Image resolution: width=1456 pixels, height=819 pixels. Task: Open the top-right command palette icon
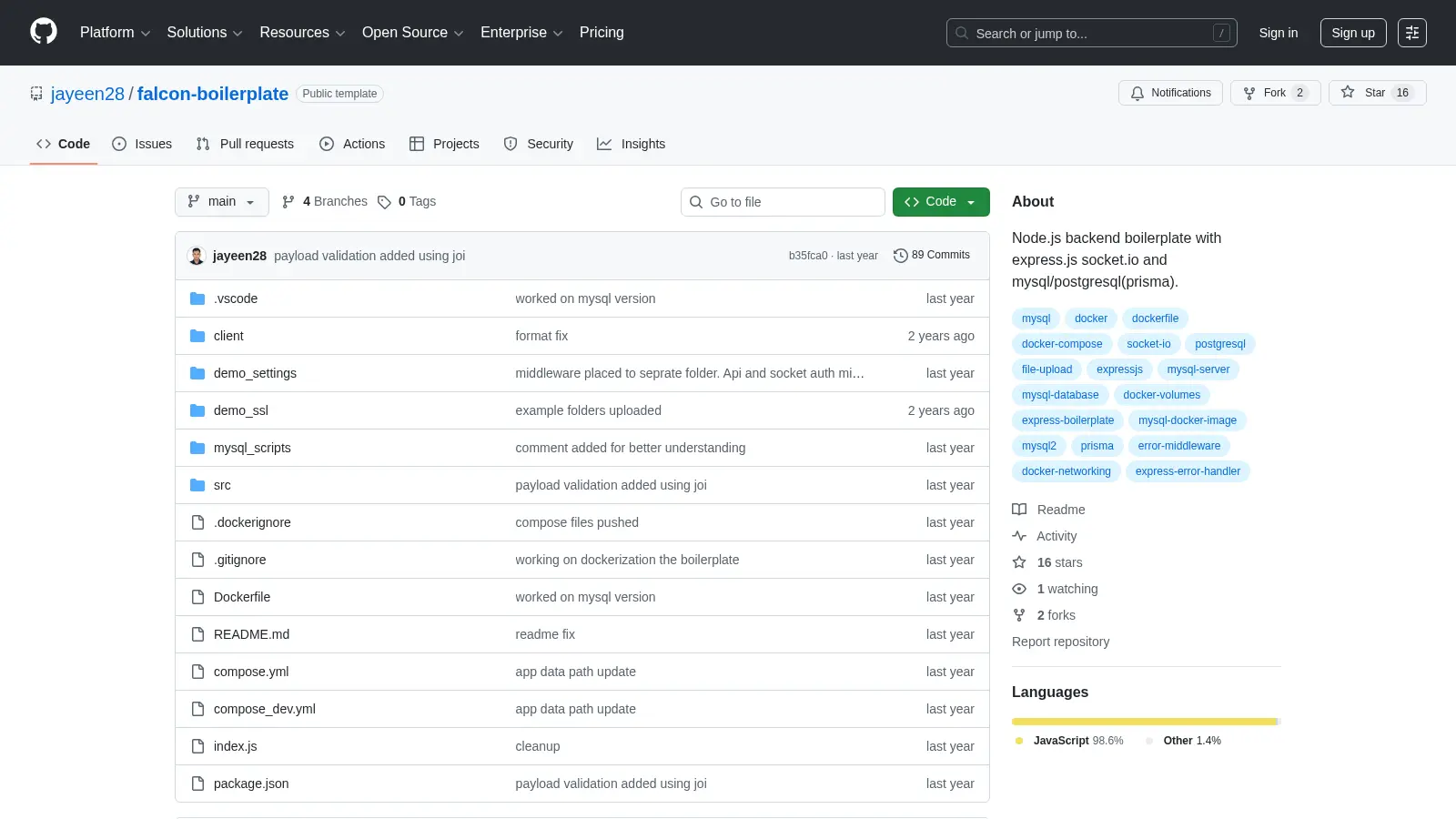click(x=1412, y=33)
